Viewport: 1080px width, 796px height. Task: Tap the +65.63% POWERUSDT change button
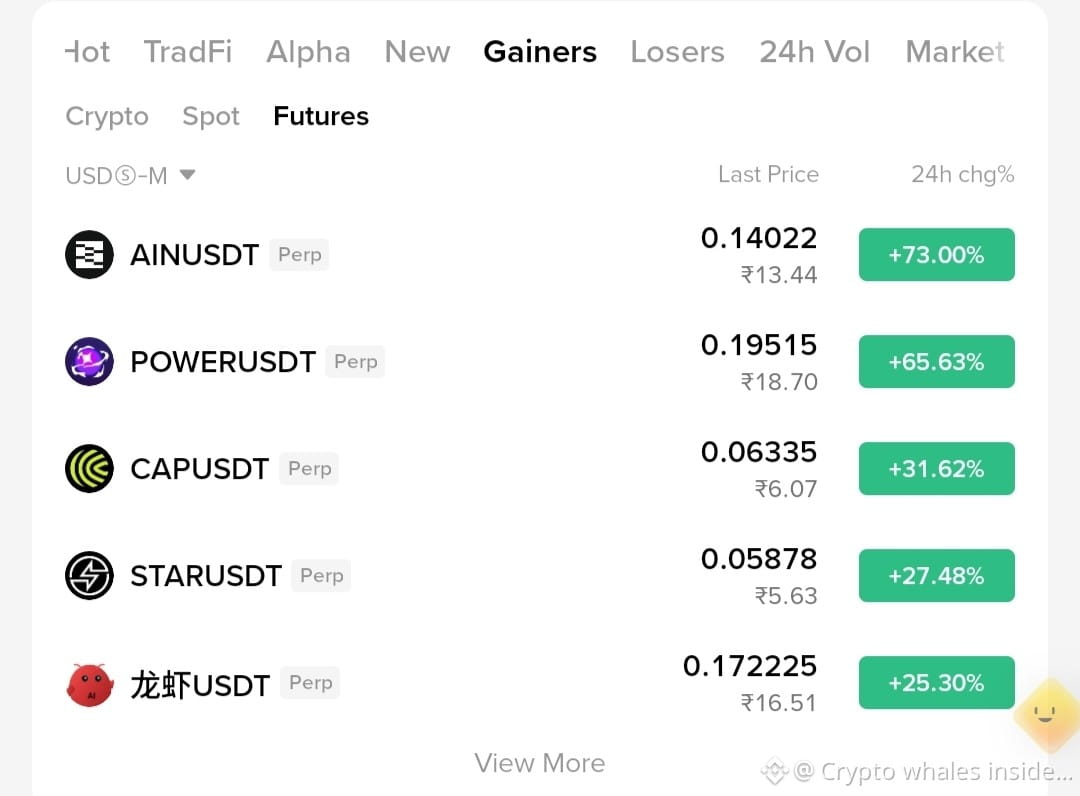936,362
